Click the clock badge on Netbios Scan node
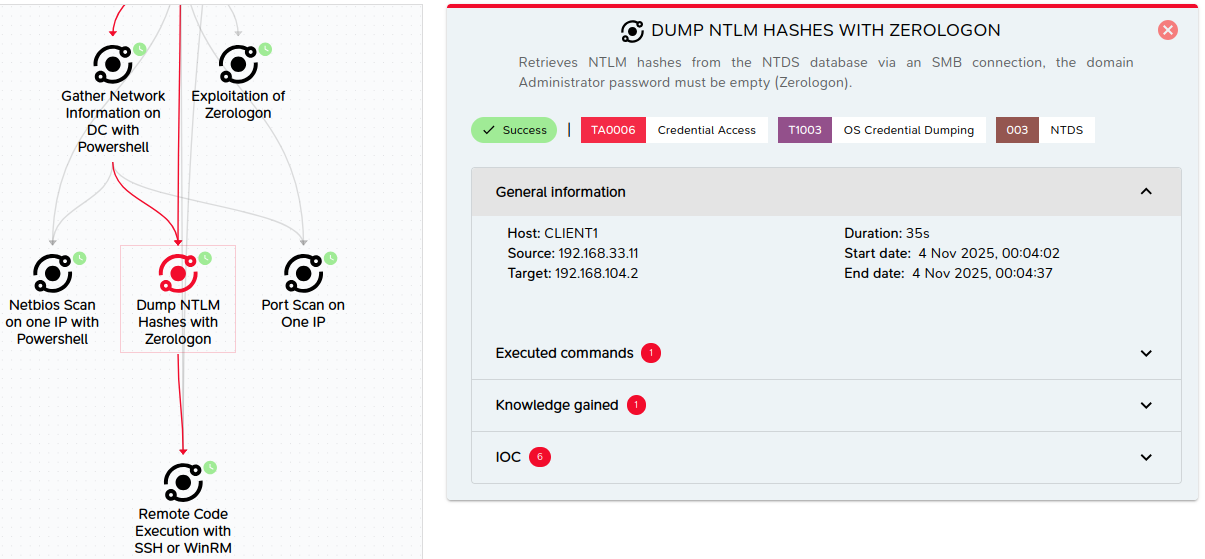This screenshot has width=1205, height=559. 79,257
